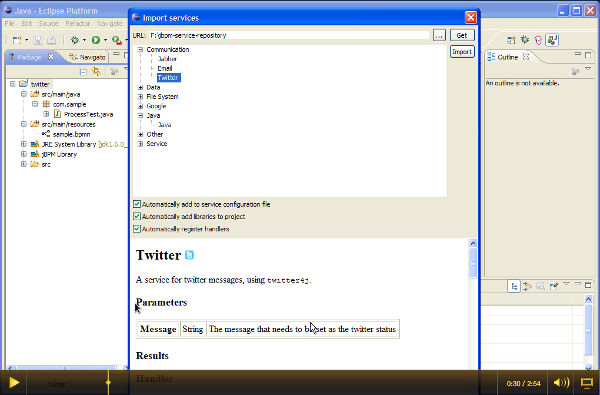Click the grayed Save toolbar icon
This screenshot has height=395, width=600.
[x=38, y=40]
